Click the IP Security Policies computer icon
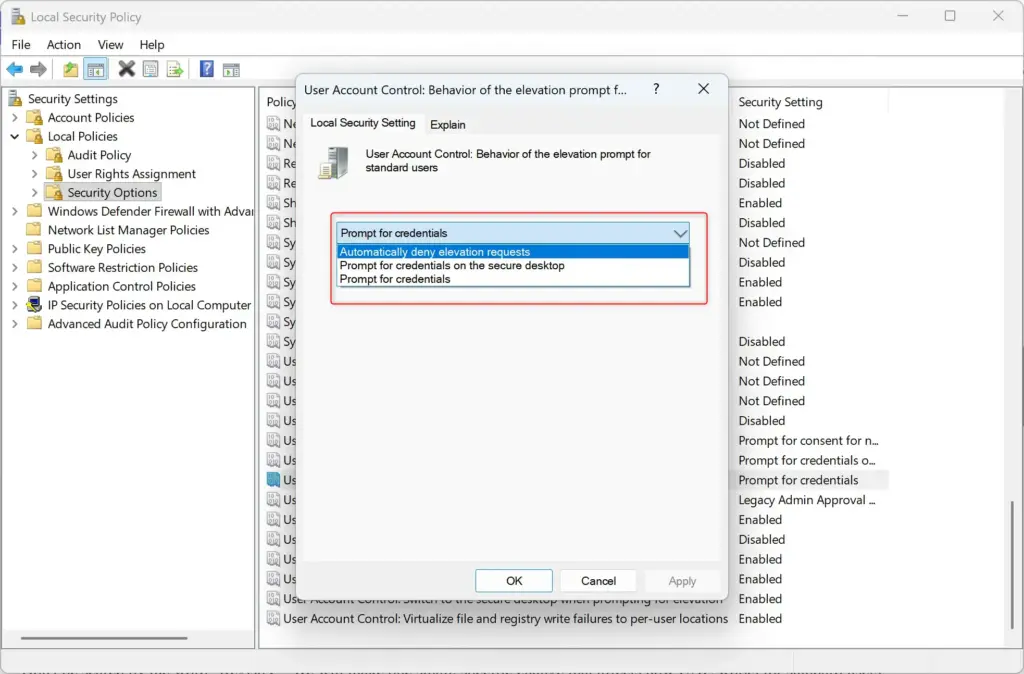 pyautogui.click(x=34, y=305)
